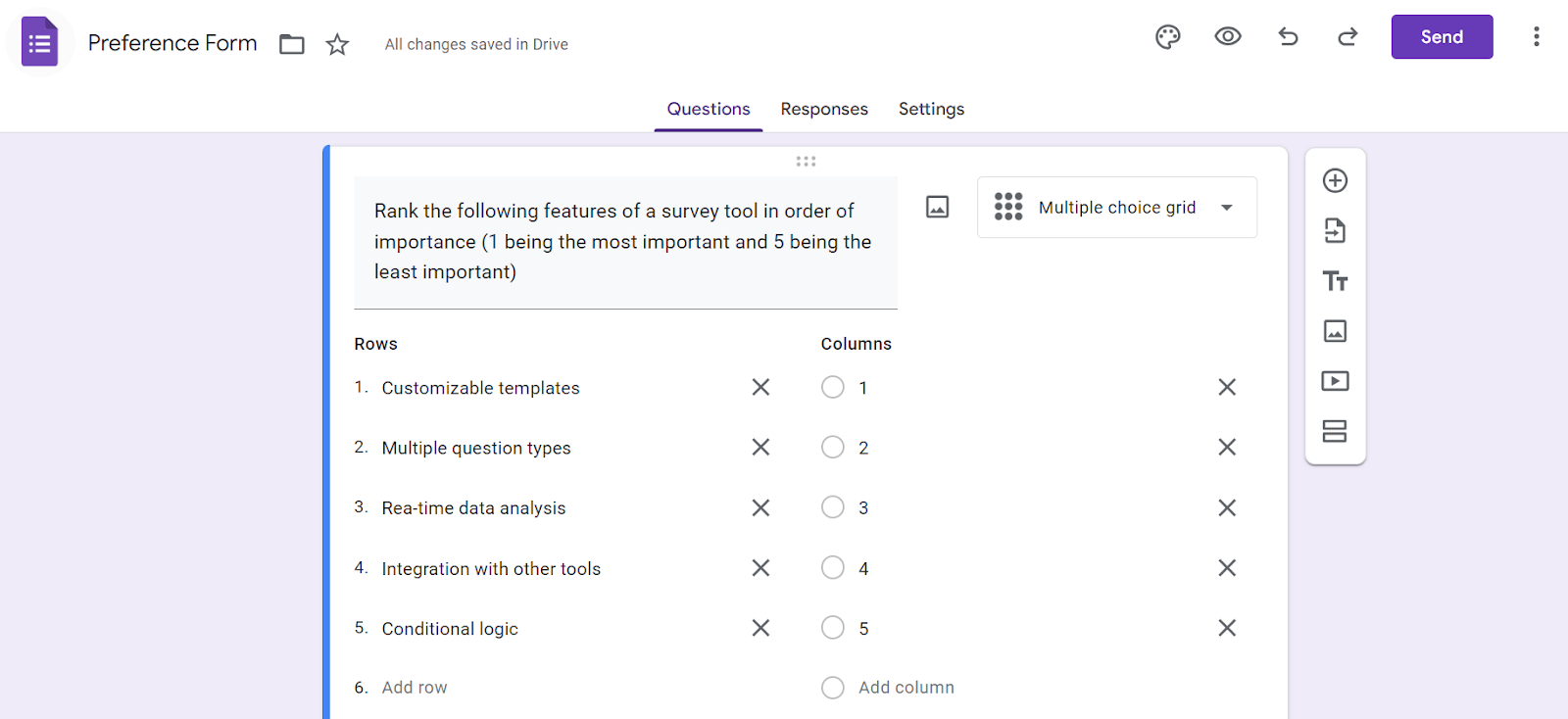The width and height of the screenshot is (1568, 719).
Task: Click the All changes saved in Drive status
Action: click(476, 44)
